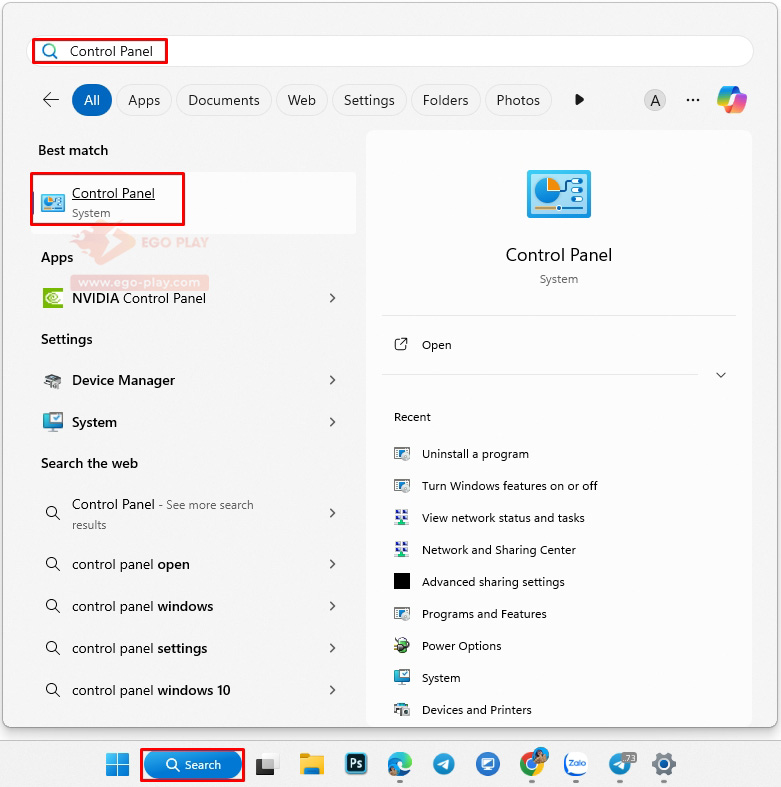Expand 'control panel windows' suggestion chevron
The height and width of the screenshot is (787, 781).
click(x=332, y=606)
